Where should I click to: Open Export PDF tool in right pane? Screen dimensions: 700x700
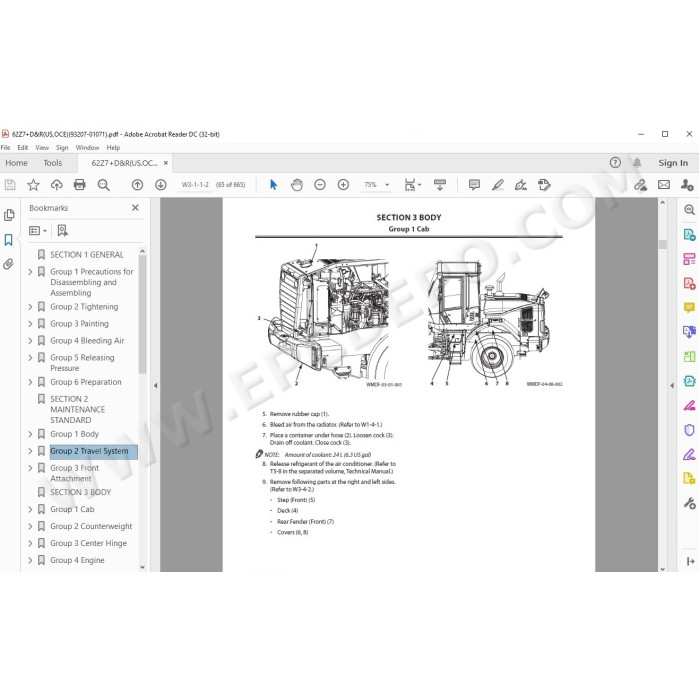pos(689,234)
